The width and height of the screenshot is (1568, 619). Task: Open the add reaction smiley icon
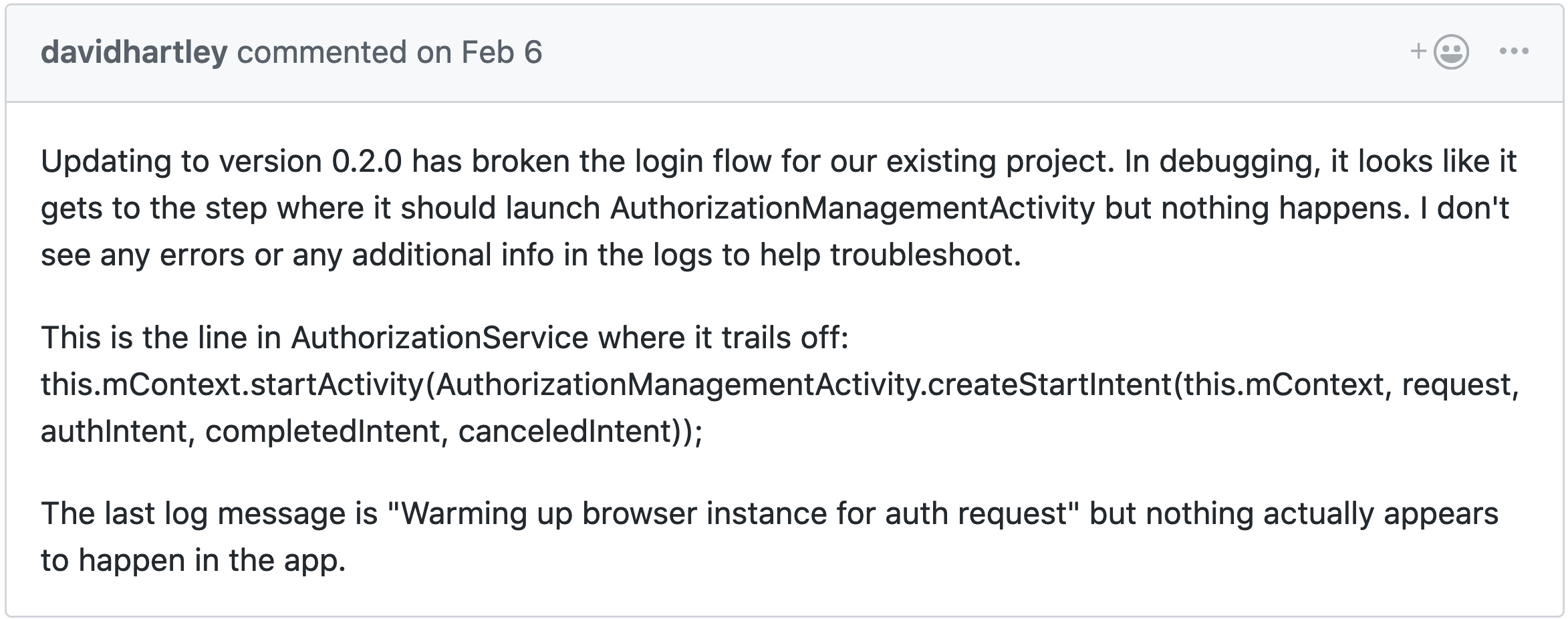point(1450,51)
